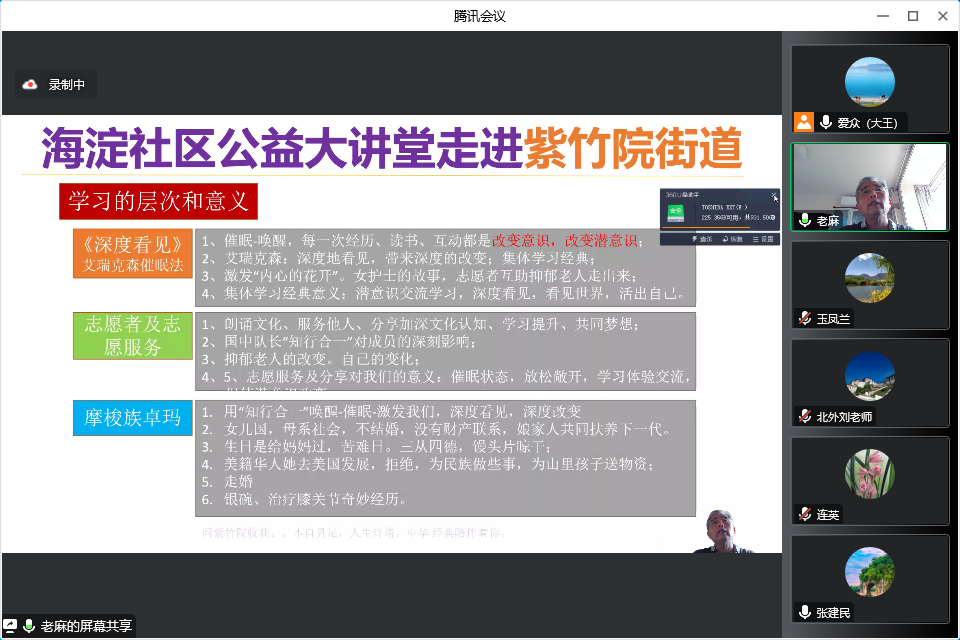The width and height of the screenshot is (960, 640).
Task: Click 老麻's green active microphone icon
Action: 804,220
